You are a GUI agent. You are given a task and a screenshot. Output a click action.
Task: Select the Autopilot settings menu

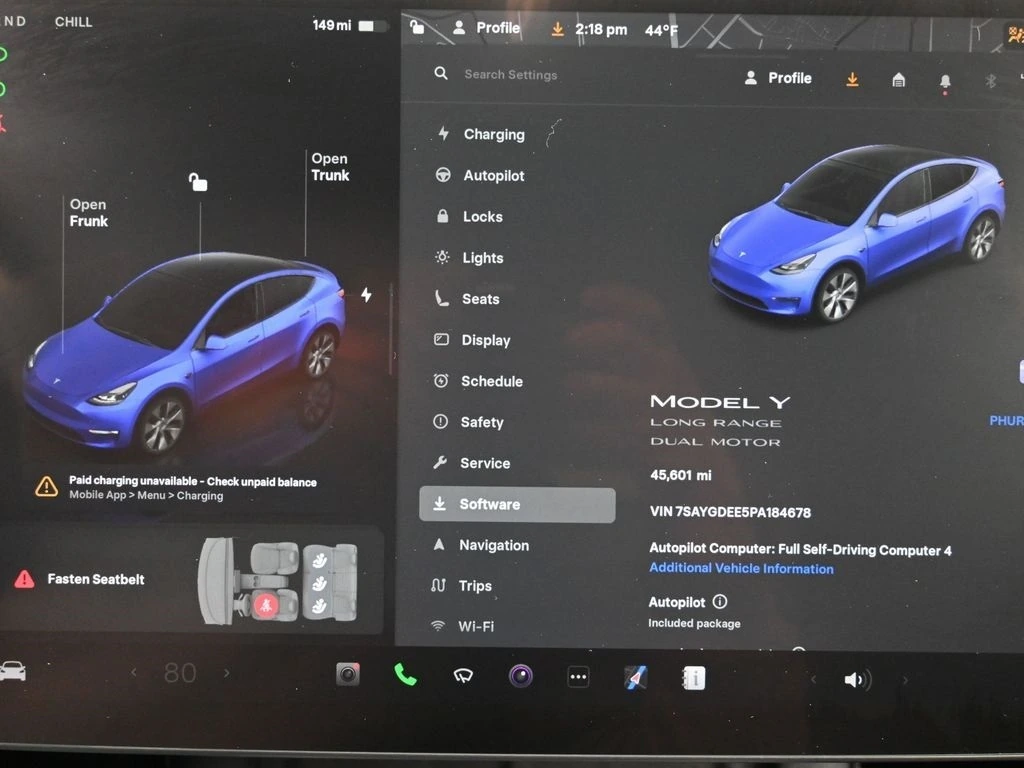click(493, 175)
